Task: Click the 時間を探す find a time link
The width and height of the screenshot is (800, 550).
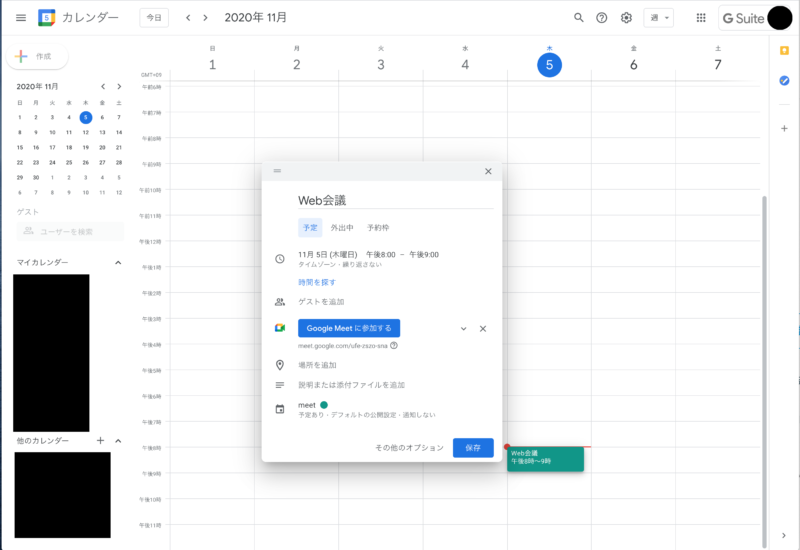Action: pos(317,282)
